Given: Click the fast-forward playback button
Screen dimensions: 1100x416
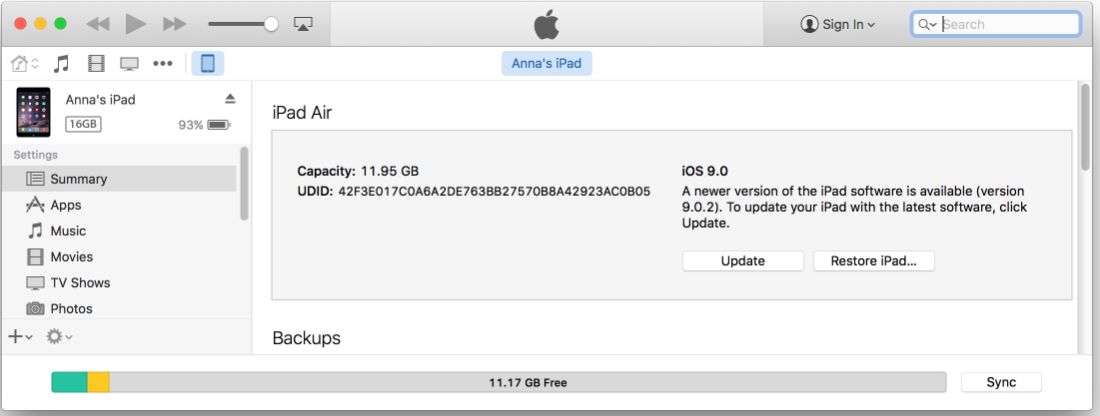Looking at the screenshot, I should [174, 24].
